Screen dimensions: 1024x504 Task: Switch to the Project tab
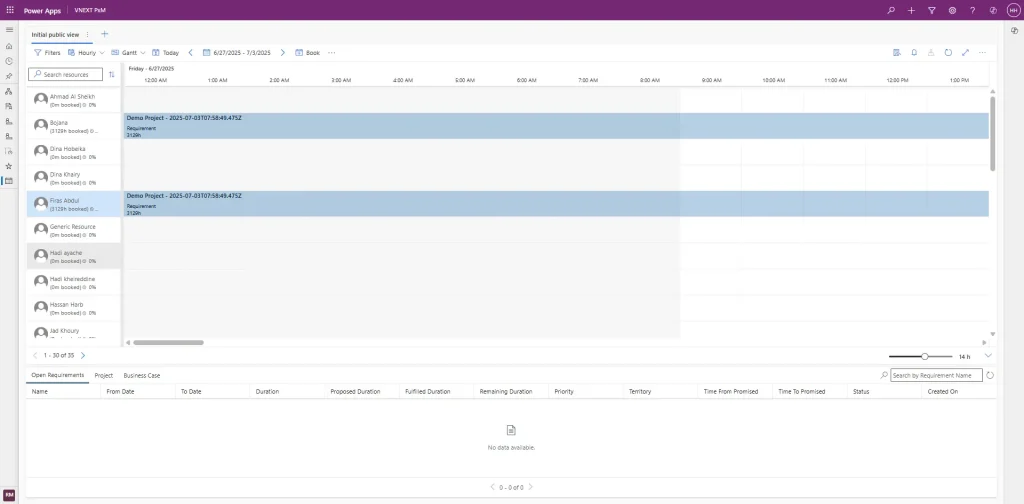click(103, 375)
